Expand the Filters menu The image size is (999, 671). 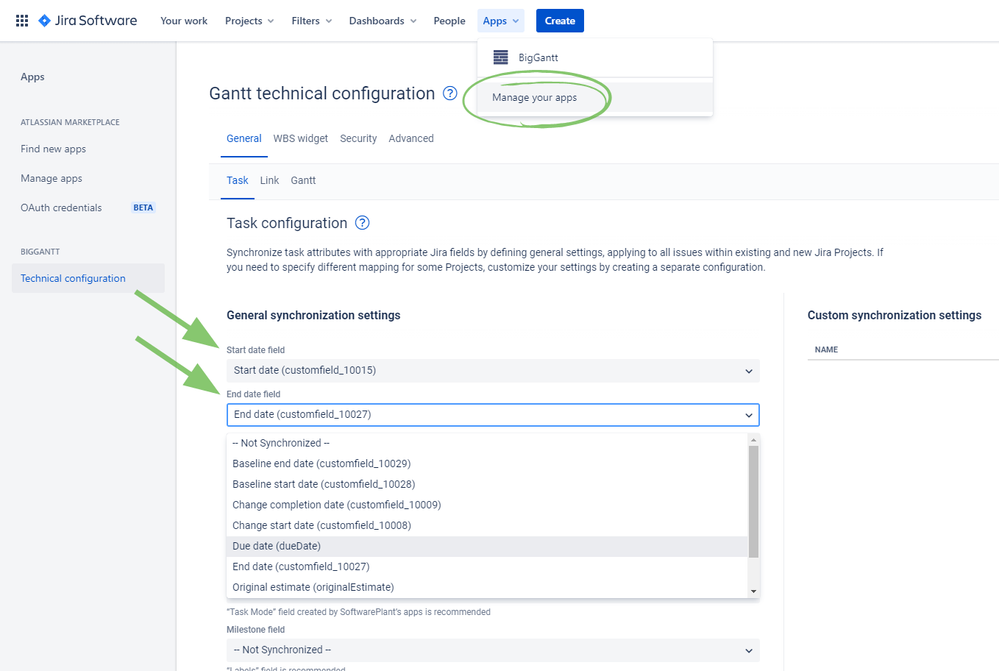[312, 20]
